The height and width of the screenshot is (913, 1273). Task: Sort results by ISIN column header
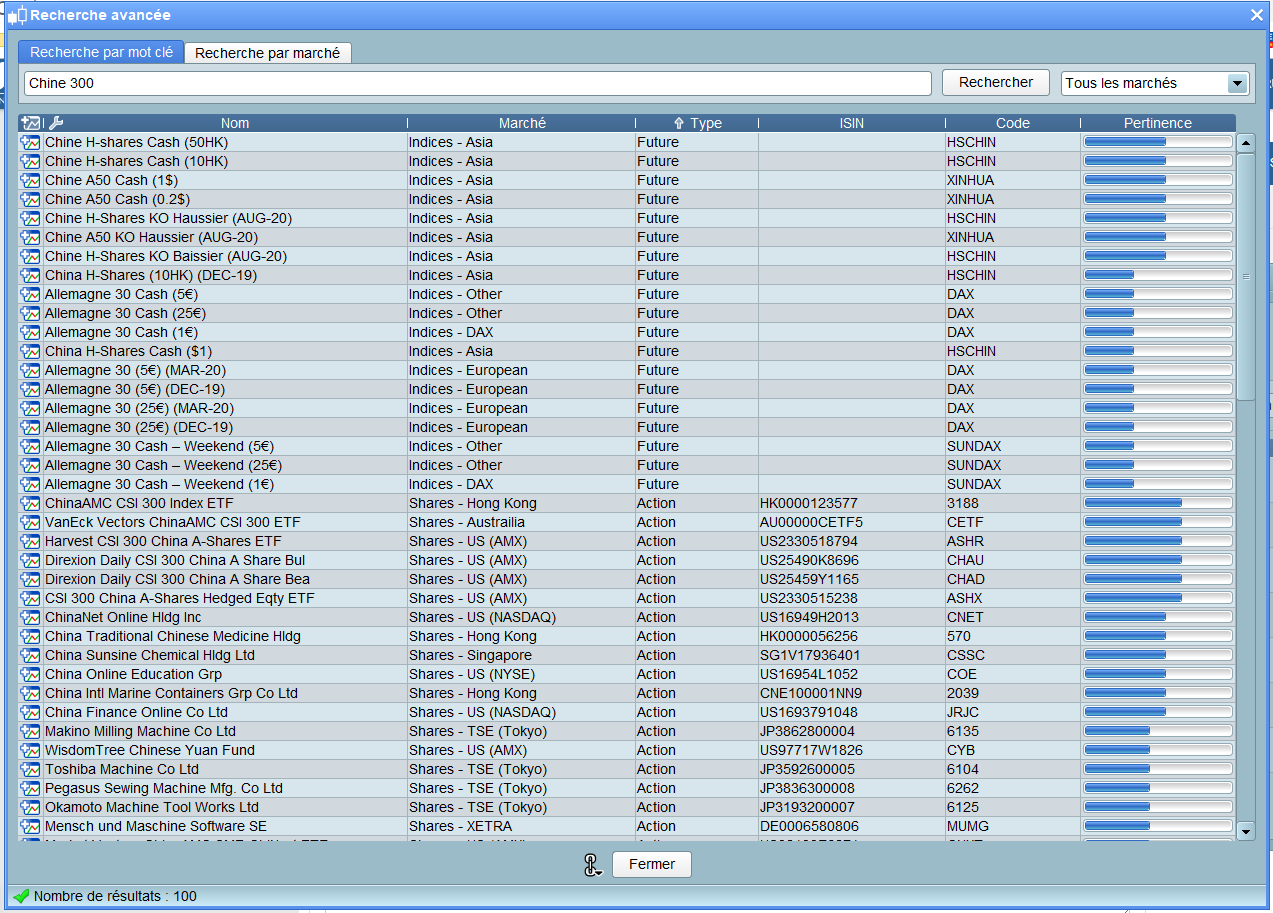852,123
